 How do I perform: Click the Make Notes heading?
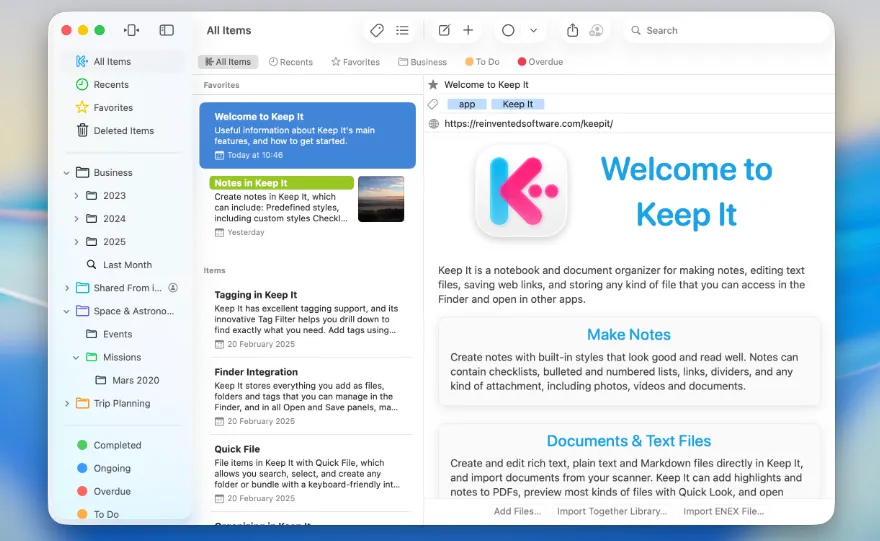point(629,334)
